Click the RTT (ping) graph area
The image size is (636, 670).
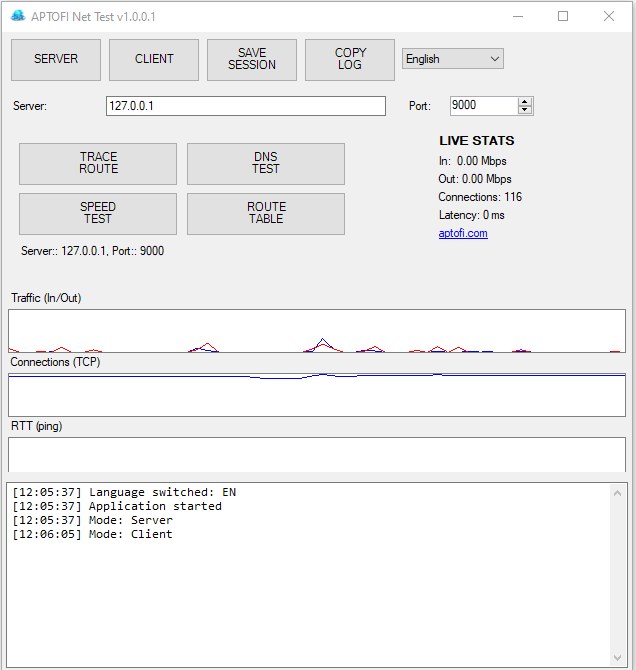(317, 454)
